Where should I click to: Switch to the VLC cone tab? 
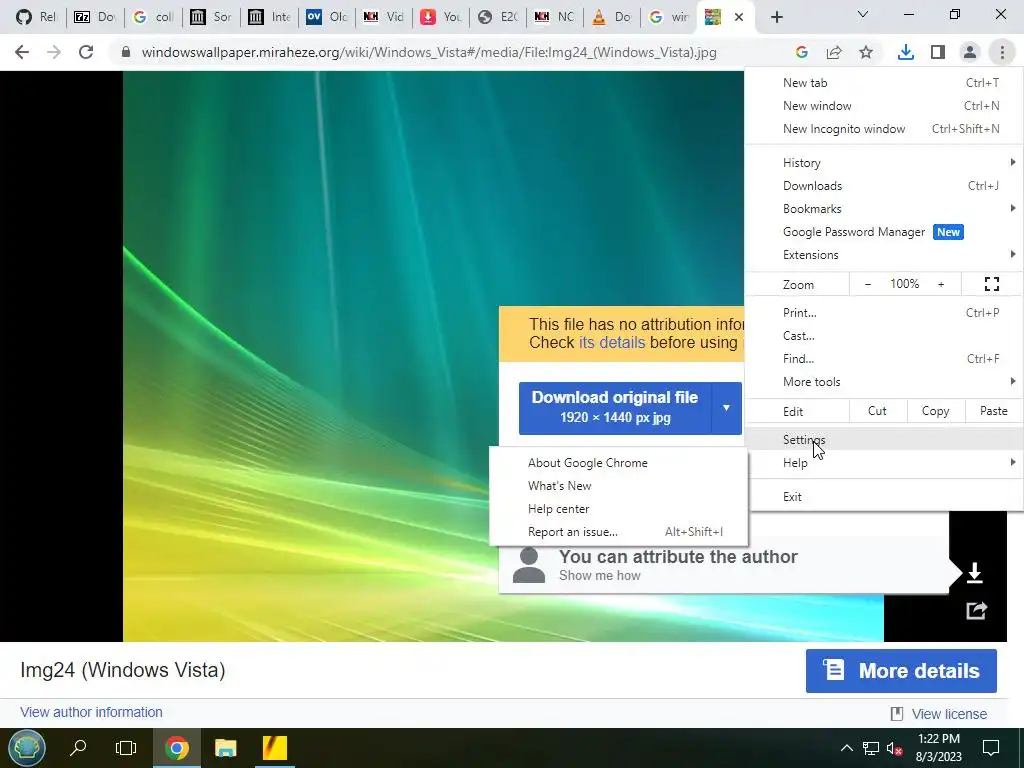(x=611, y=17)
